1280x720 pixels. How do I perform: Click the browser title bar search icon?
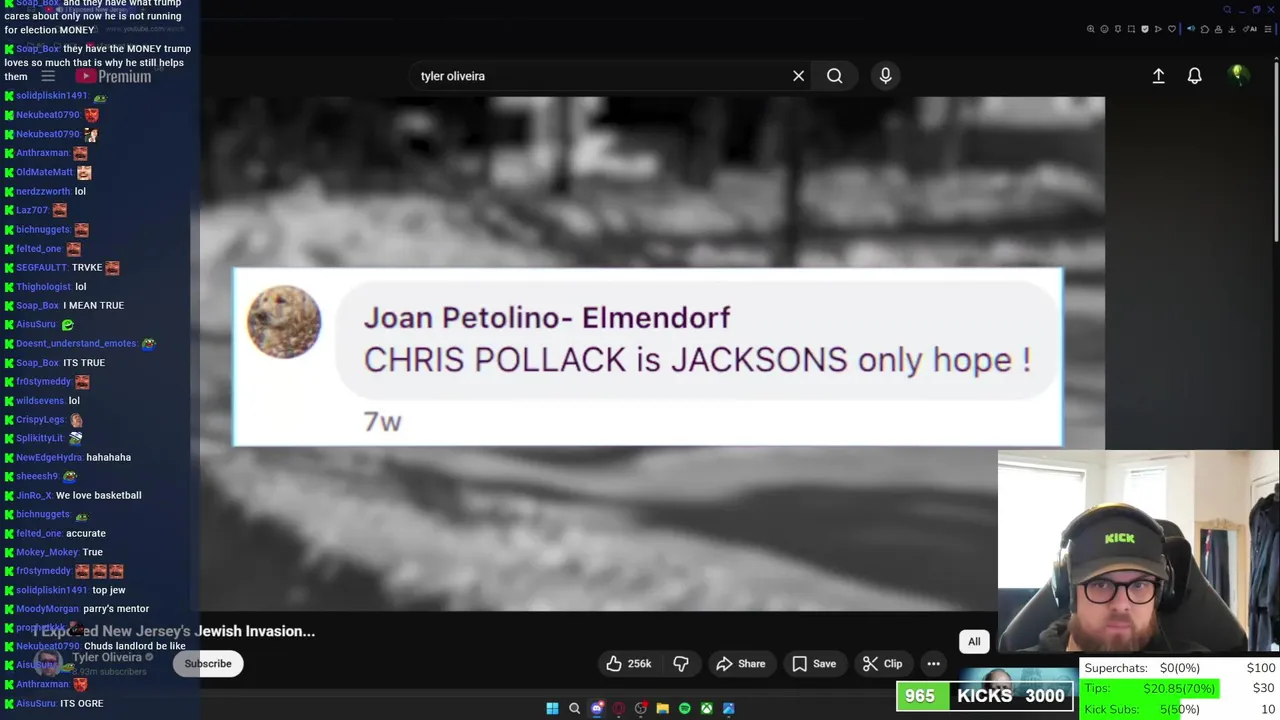(x=1228, y=10)
